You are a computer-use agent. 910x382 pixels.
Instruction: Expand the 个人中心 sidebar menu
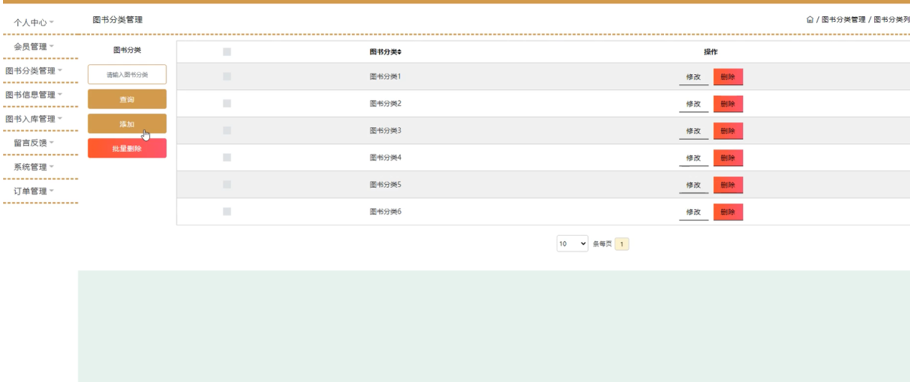34,23
